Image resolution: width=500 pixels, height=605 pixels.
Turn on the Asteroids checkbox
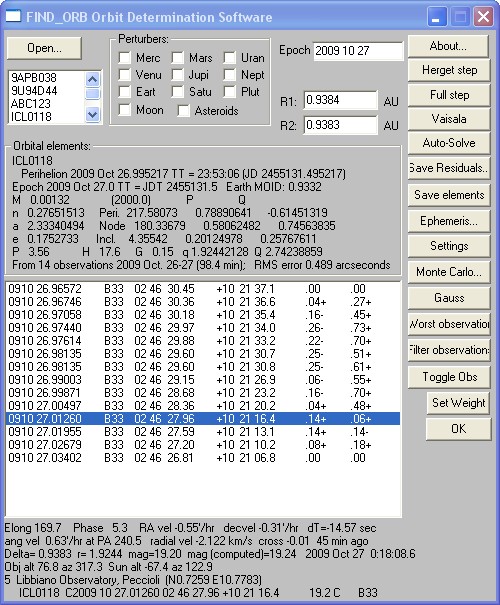coord(183,111)
